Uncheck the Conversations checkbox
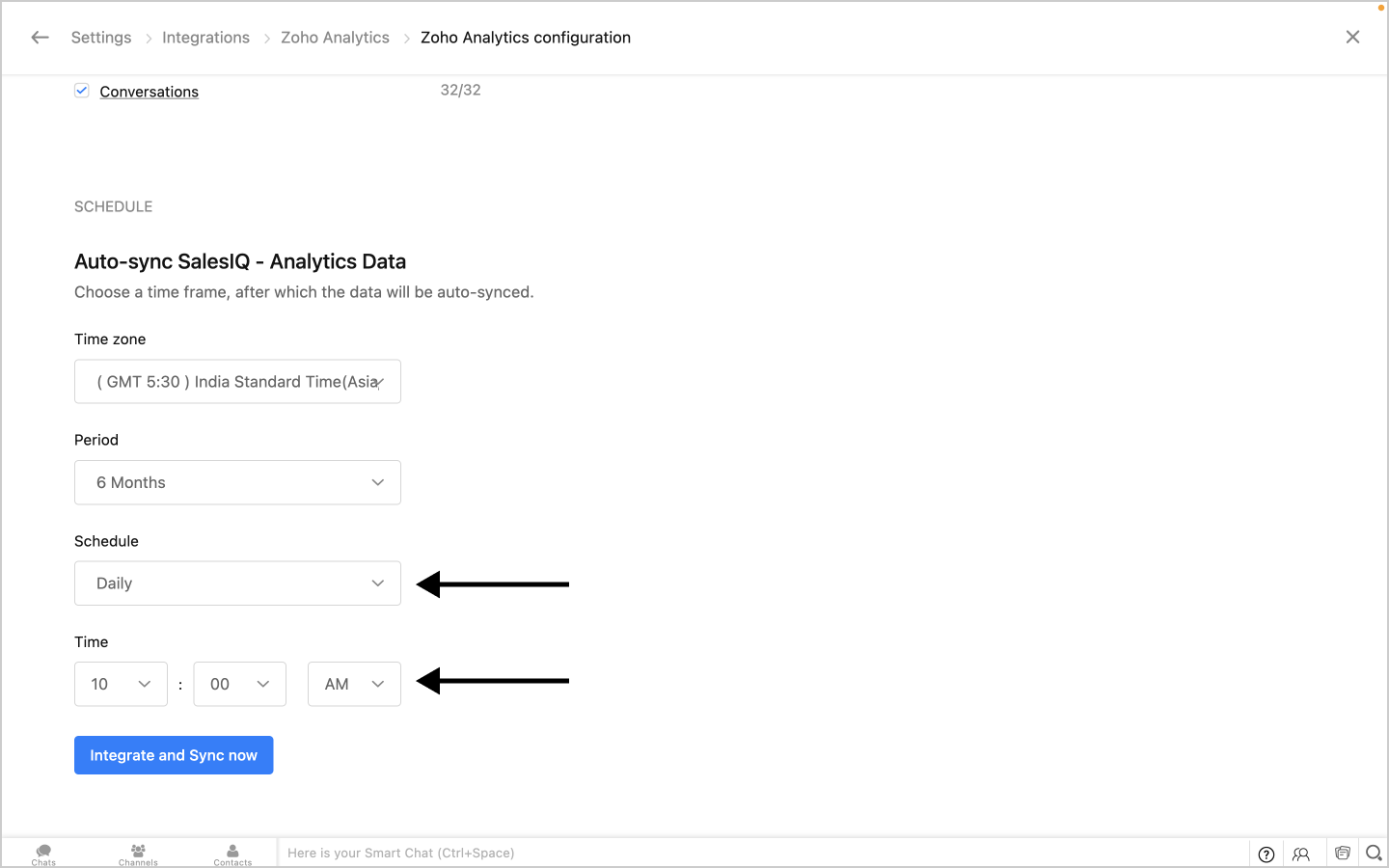The width and height of the screenshot is (1389, 868). (82, 91)
